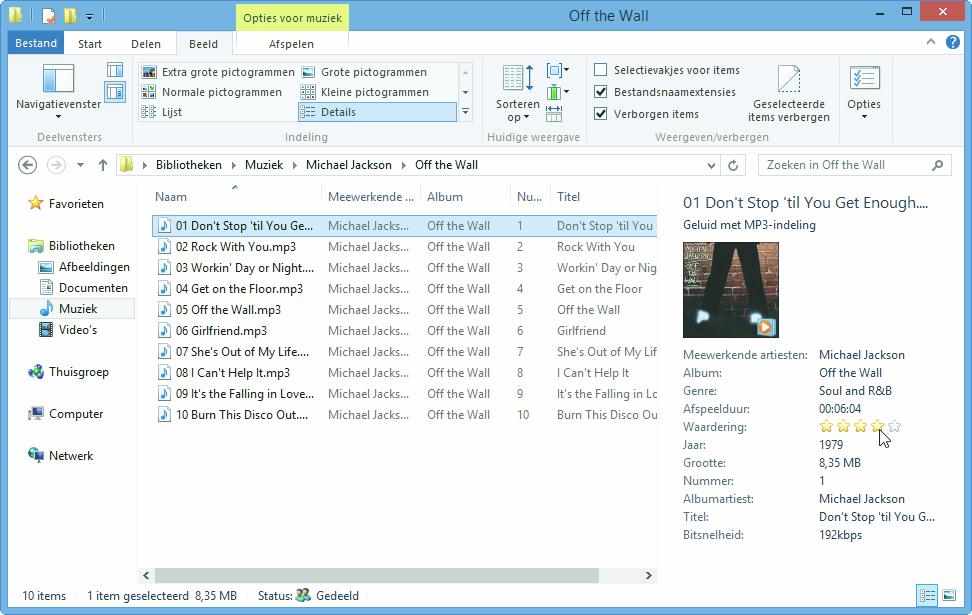Expand the Michael Jackson breadcrumb arrow

(x=404, y=165)
